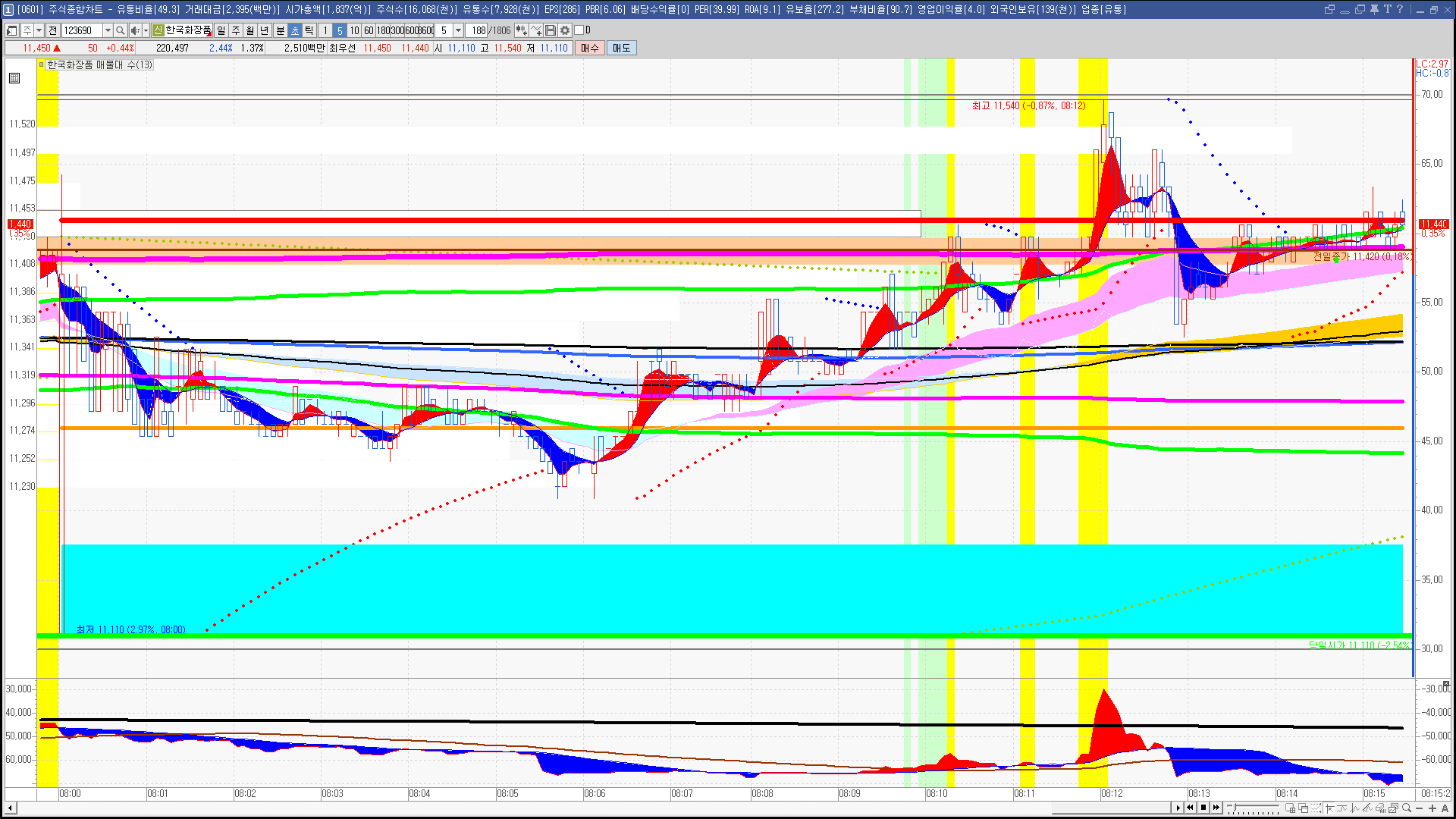Image resolution: width=1456 pixels, height=819 pixels.
Task: Click the stock search magnifier icon
Action: [121, 30]
